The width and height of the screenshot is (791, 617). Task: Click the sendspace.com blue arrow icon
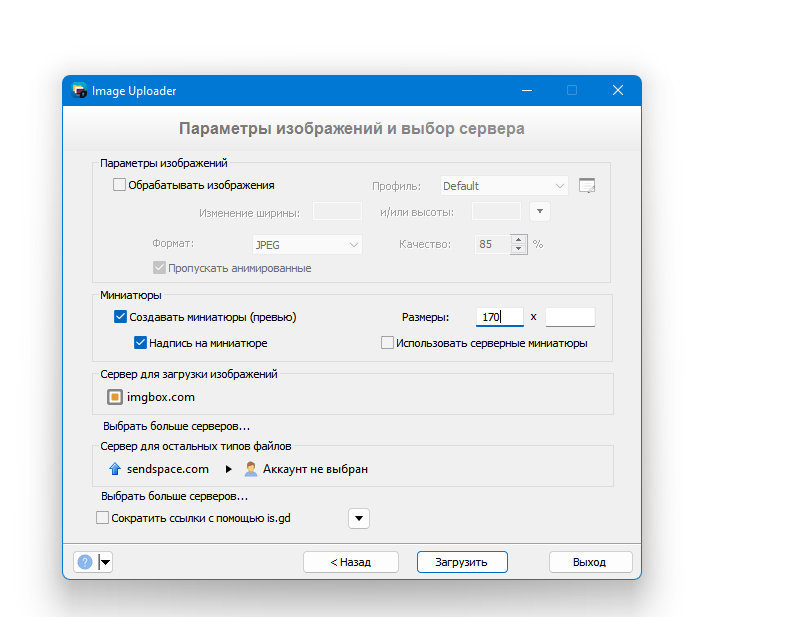[x=115, y=469]
